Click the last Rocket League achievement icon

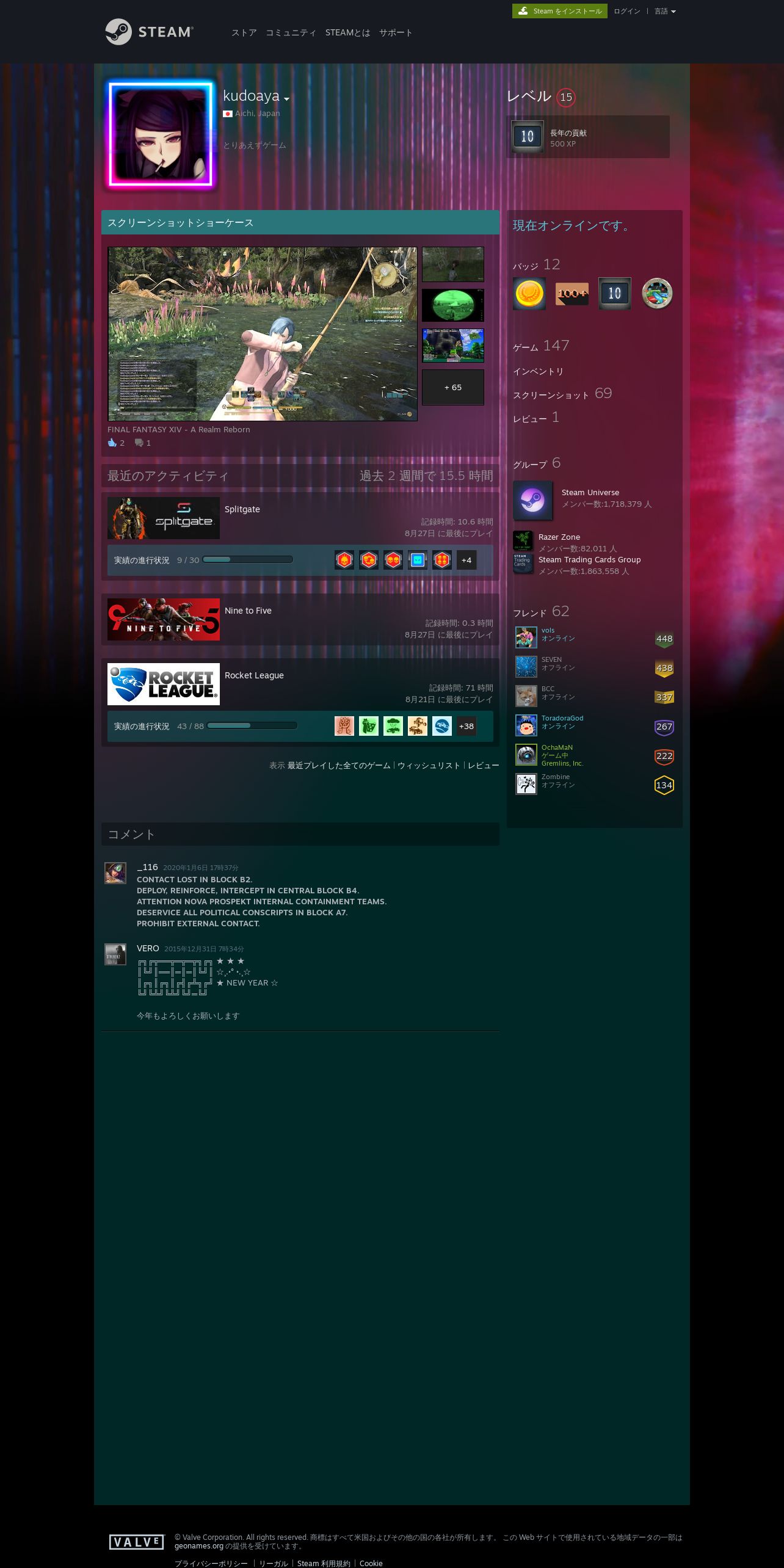[442, 726]
